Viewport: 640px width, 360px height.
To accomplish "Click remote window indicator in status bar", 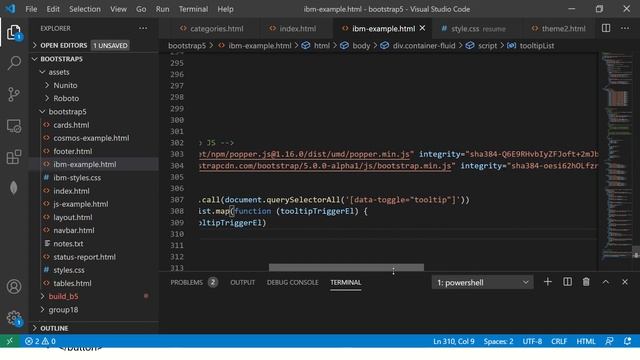I will pos(10,341).
